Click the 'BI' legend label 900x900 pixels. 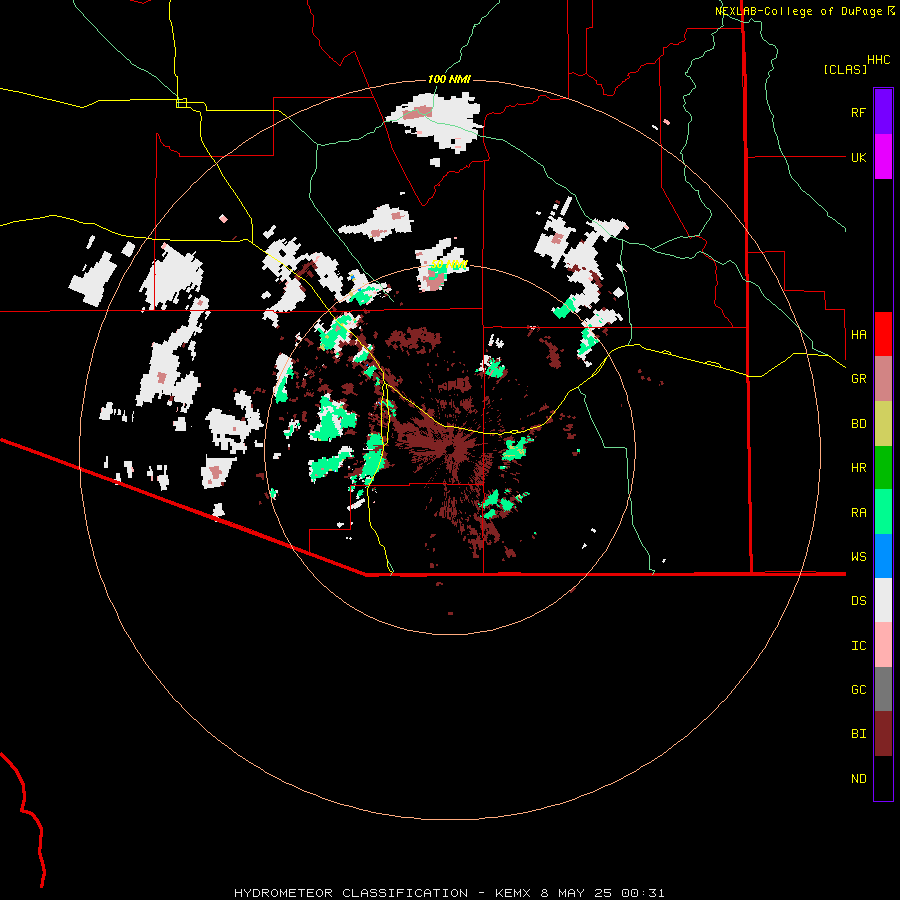coord(858,734)
